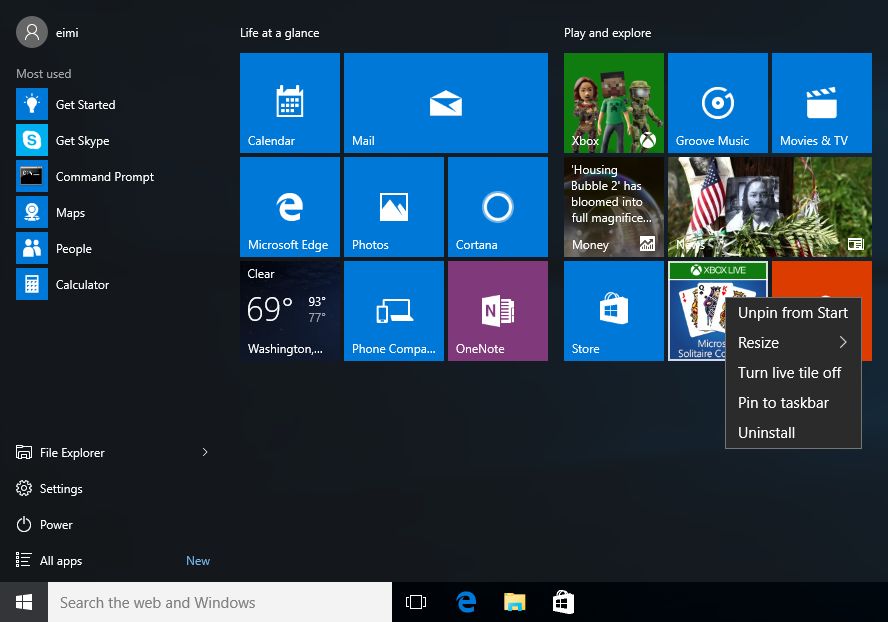Open Maps from Most used list
Viewport: 888px width, 622px height.
[x=113, y=212]
